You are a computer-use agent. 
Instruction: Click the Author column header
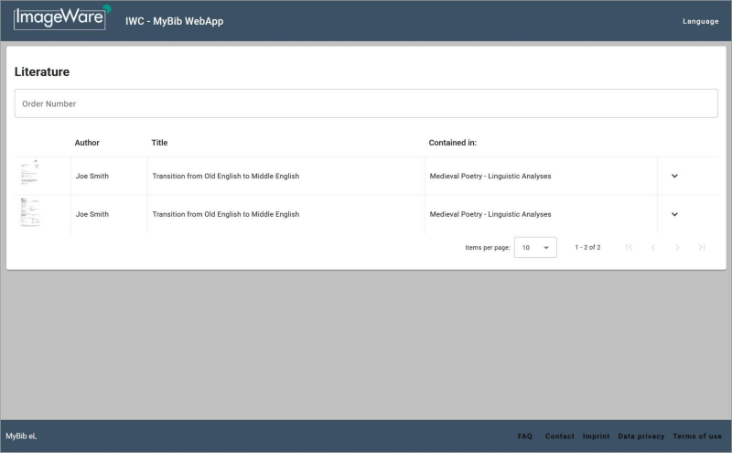point(87,143)
